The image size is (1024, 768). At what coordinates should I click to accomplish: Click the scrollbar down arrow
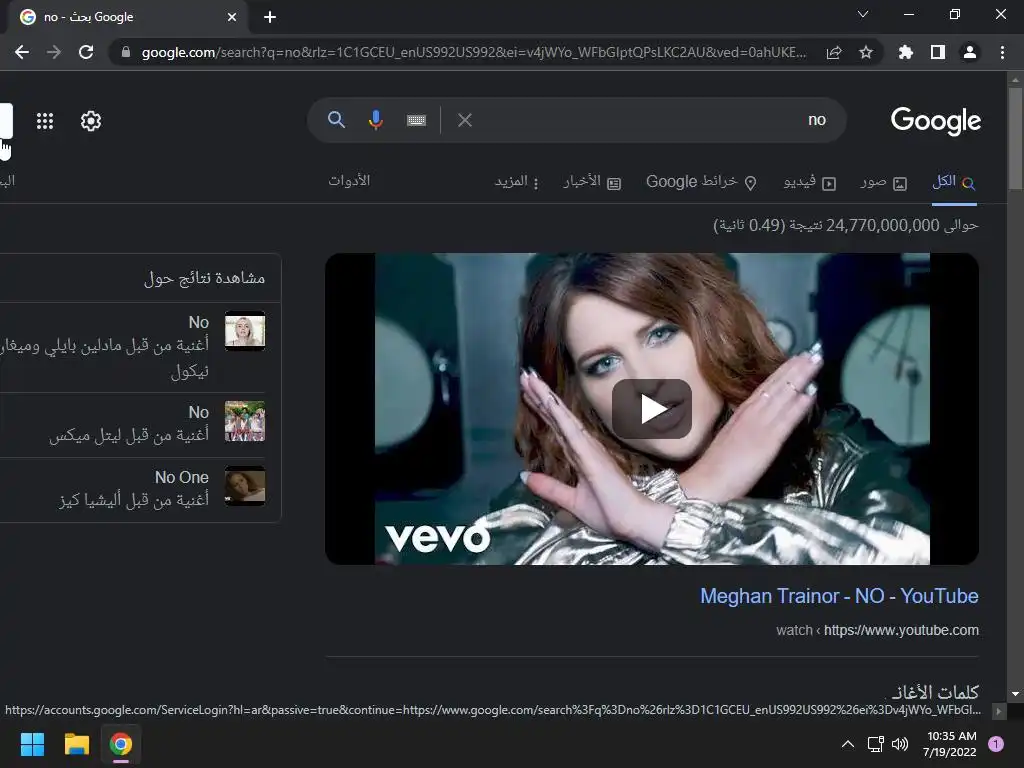pyautogui.click(x=1015, y=694)
